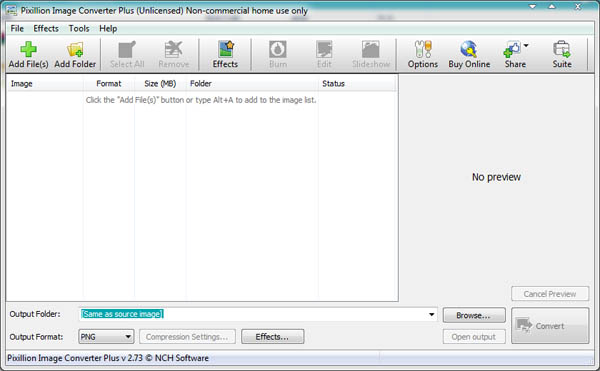This screenshot has width=600, height=371.
Task: Click the Share thumbs-up icon
Action: [512, 49]
